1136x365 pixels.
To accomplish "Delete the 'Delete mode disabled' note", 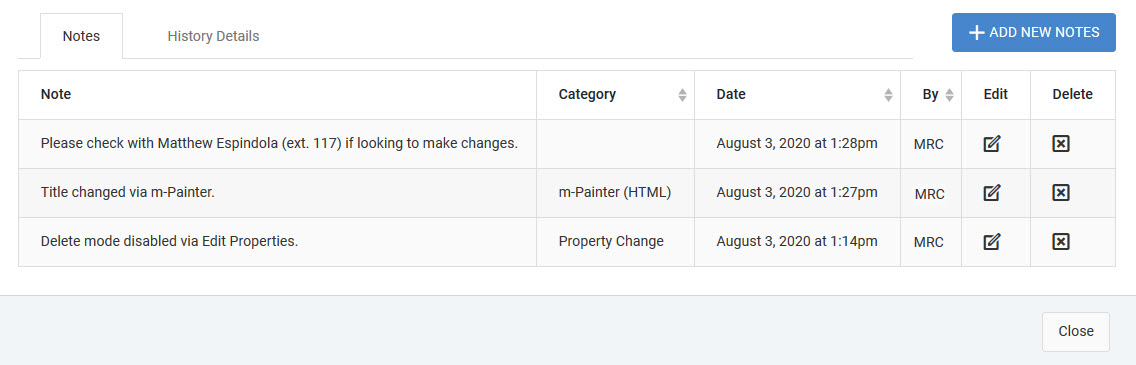I will (x=1061, y=241).
